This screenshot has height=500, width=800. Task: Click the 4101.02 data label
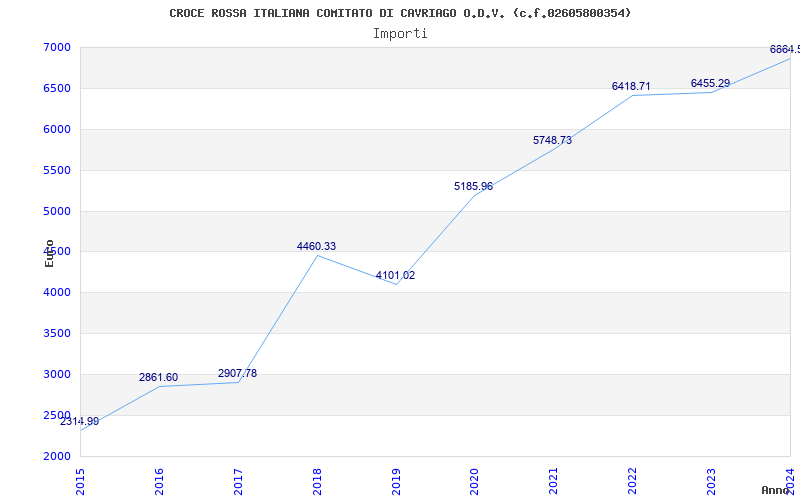point(395,276)
